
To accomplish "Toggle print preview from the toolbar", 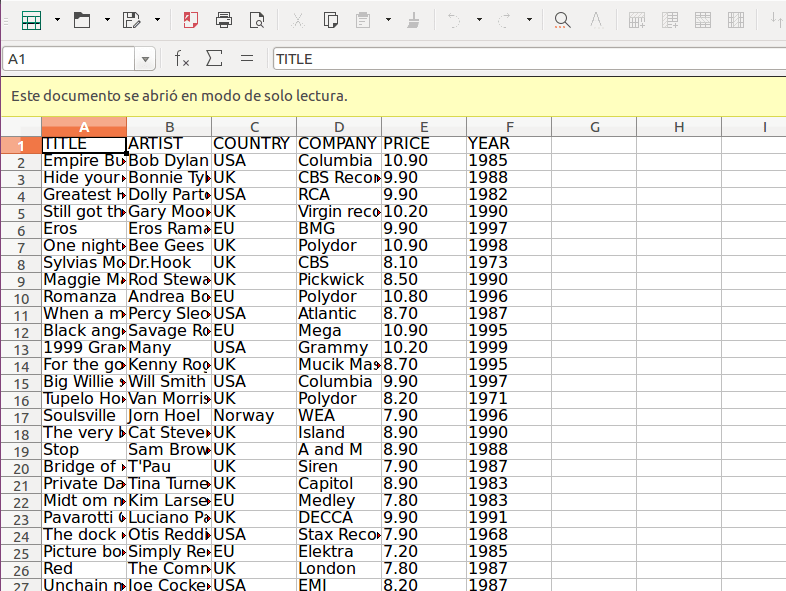I will 257,20.
